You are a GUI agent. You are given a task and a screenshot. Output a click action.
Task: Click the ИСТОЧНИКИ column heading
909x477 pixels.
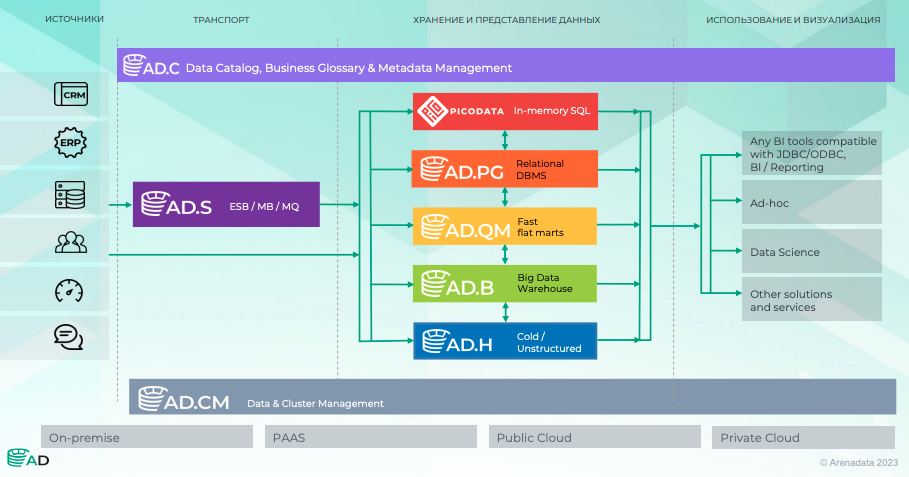74,19
